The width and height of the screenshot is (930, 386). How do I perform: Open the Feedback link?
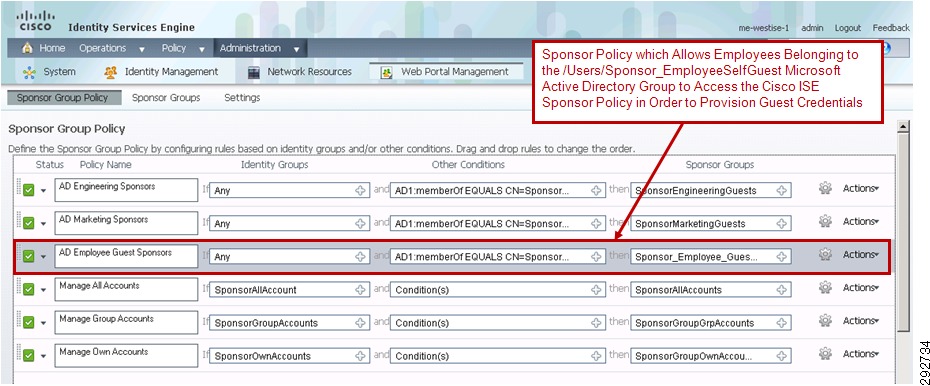pos(891,28)
